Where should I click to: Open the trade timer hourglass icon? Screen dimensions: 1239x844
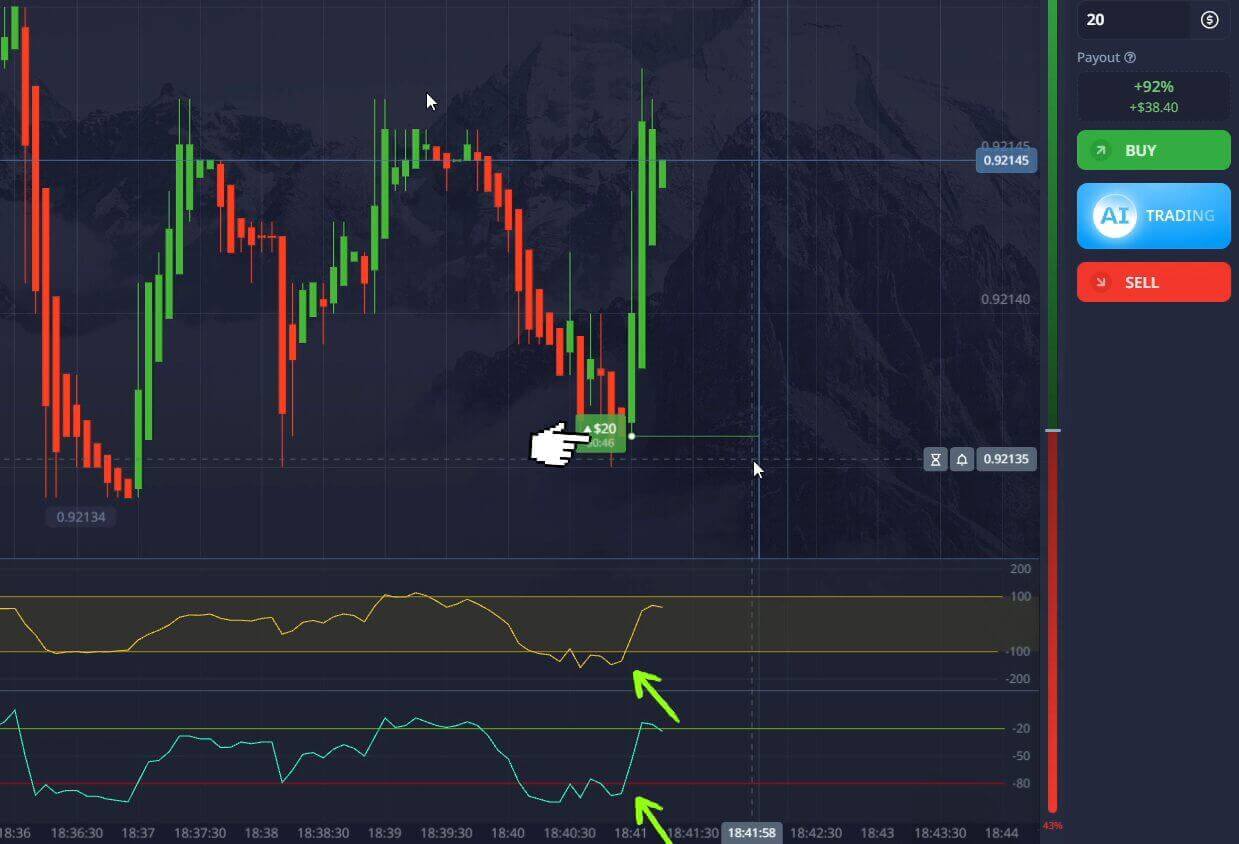pyautogui.click(x=935, y=459)
